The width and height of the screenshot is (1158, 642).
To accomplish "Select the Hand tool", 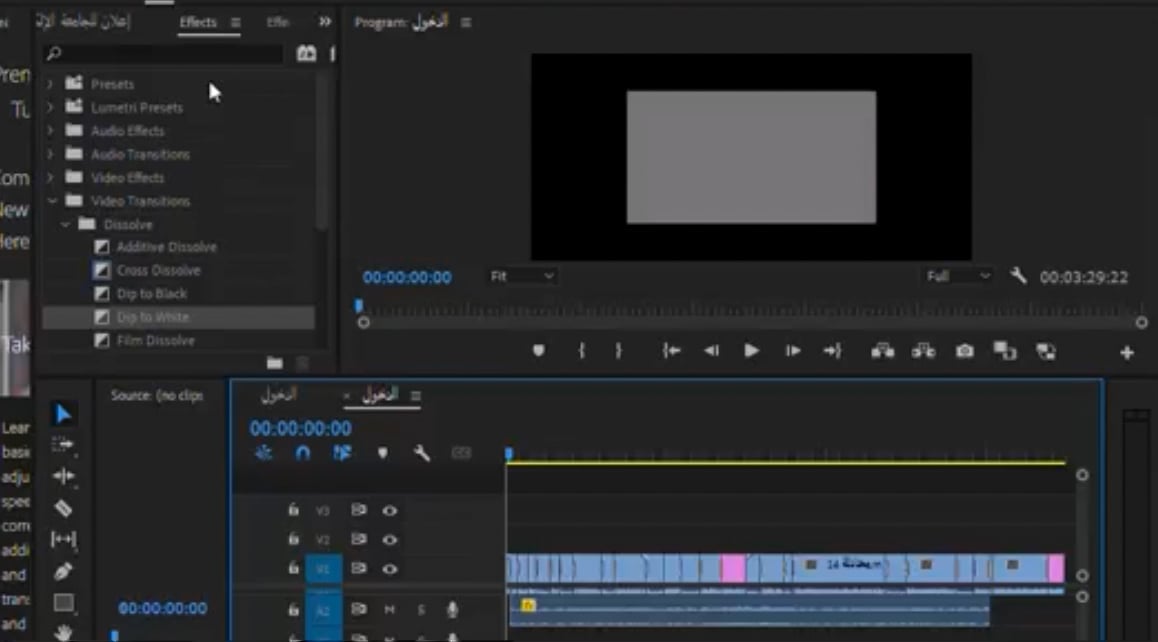I will click(x=64, y=632).
